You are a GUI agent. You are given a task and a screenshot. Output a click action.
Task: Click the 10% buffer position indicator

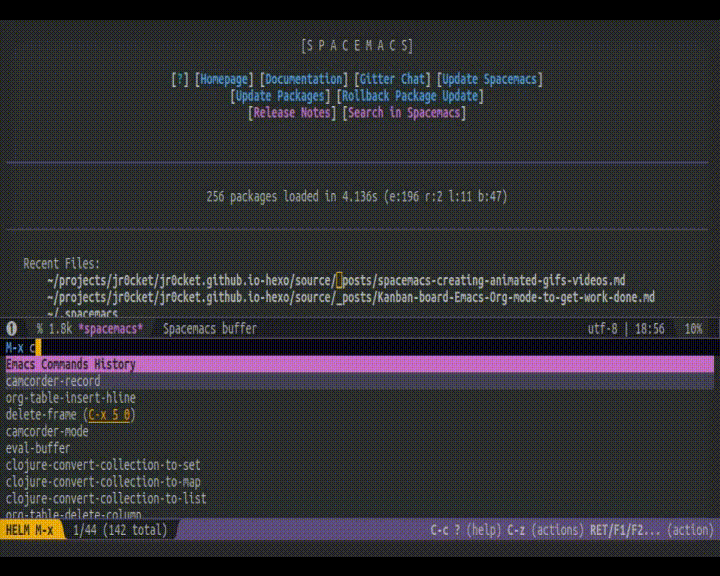693,329
